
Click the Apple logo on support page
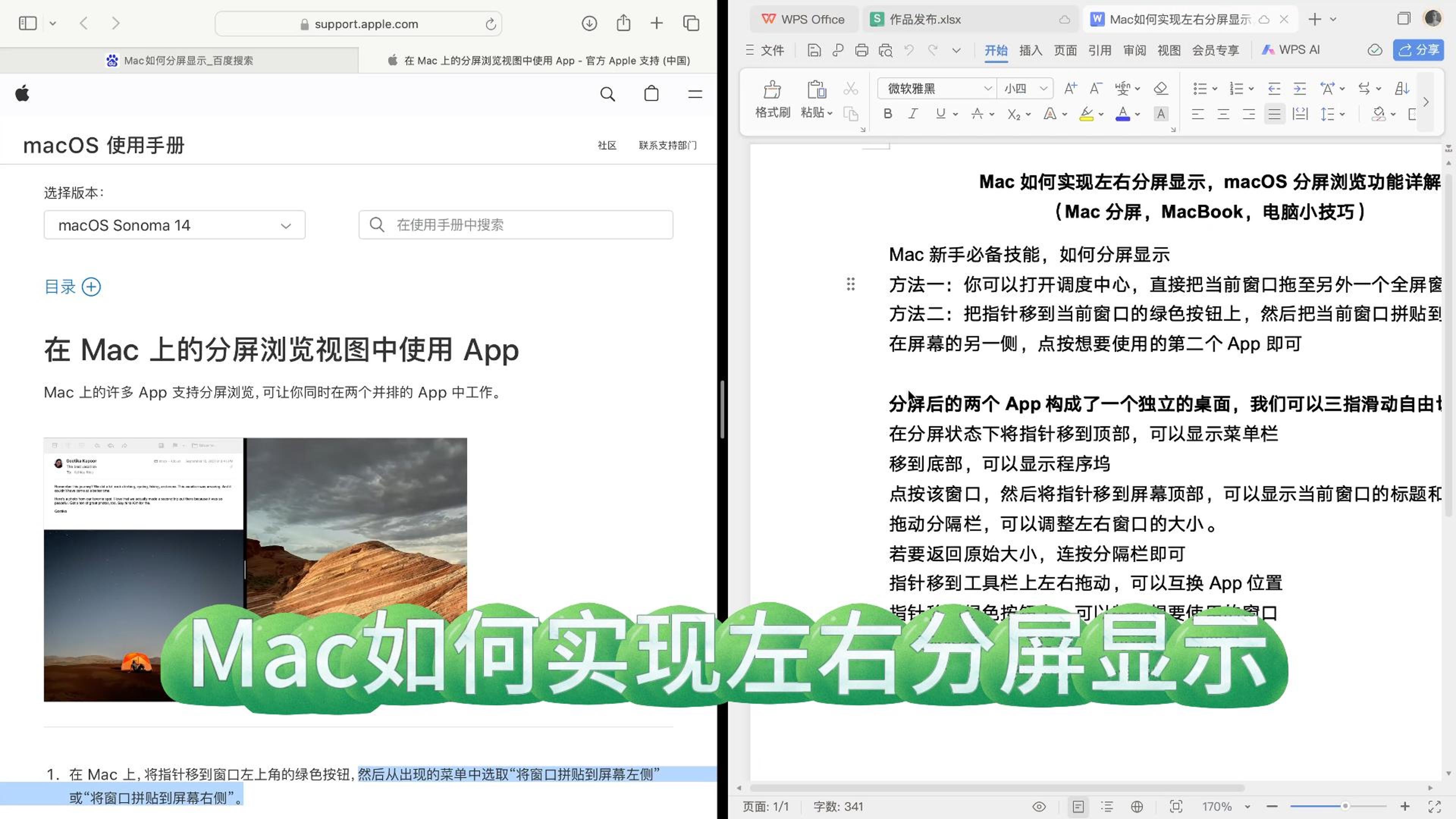coord(23,93)
